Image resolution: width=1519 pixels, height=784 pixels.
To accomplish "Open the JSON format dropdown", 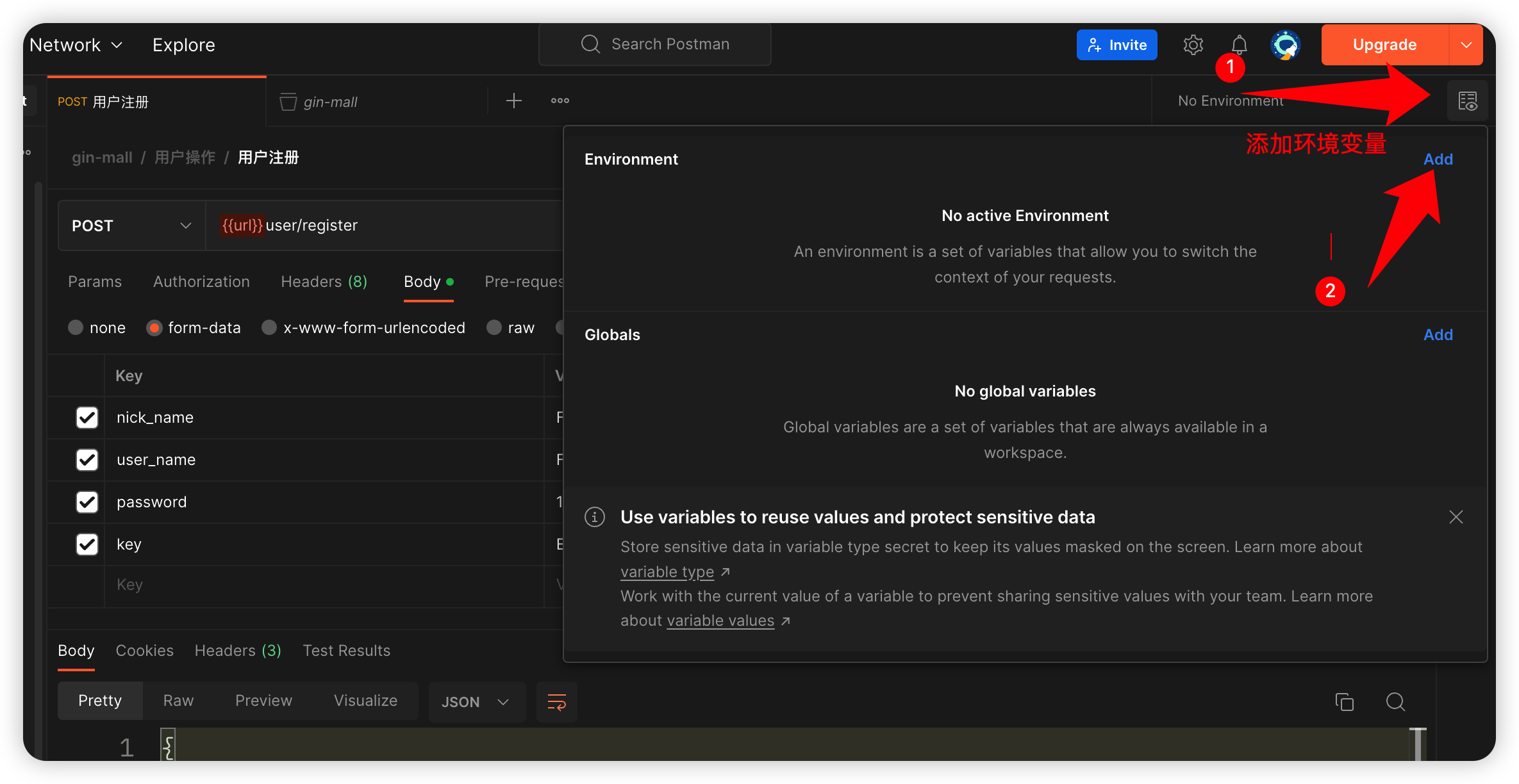I will [x=477, y=702].
